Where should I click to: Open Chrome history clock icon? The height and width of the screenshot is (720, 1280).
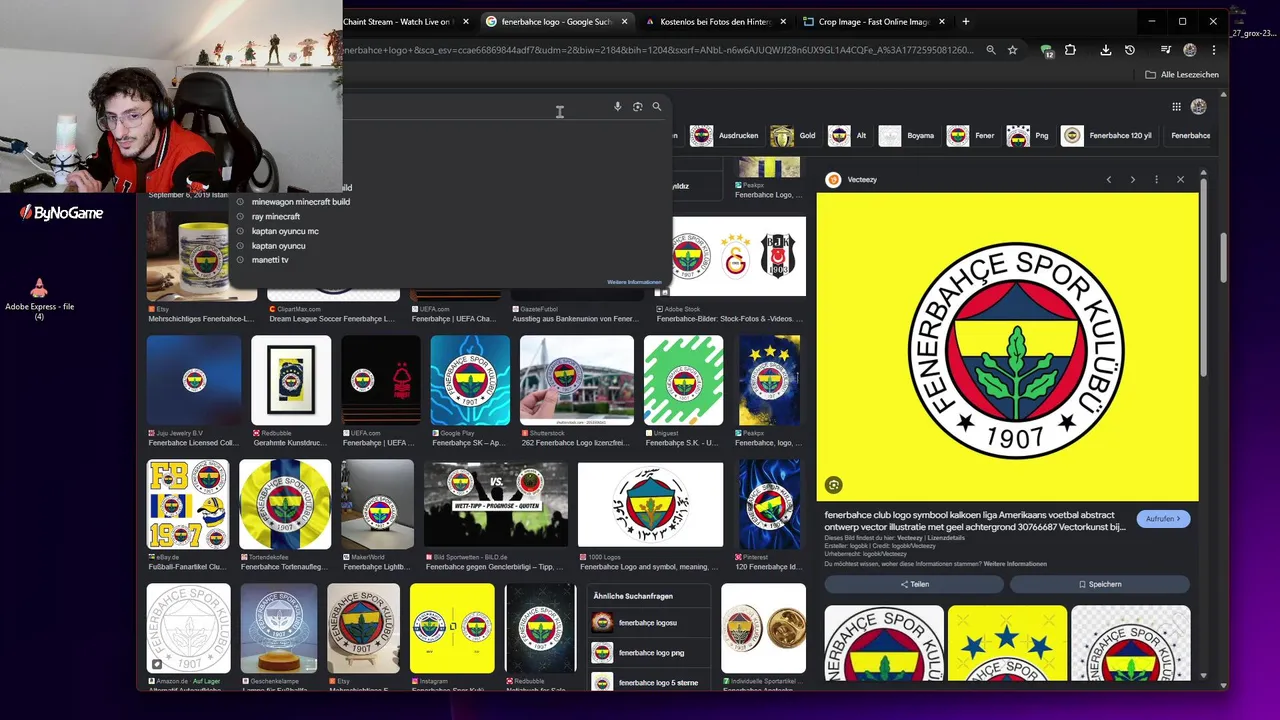pyautogui.click(x=1130, y=50)
